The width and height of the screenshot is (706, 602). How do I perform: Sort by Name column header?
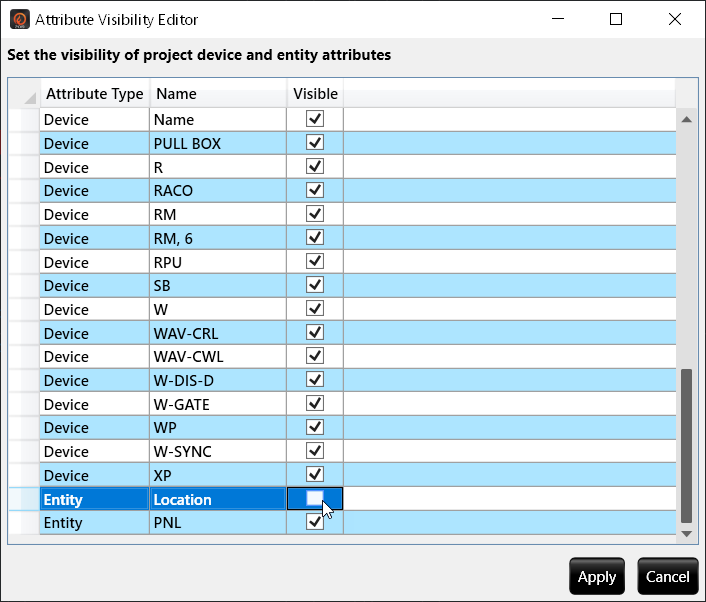(218, 94)
